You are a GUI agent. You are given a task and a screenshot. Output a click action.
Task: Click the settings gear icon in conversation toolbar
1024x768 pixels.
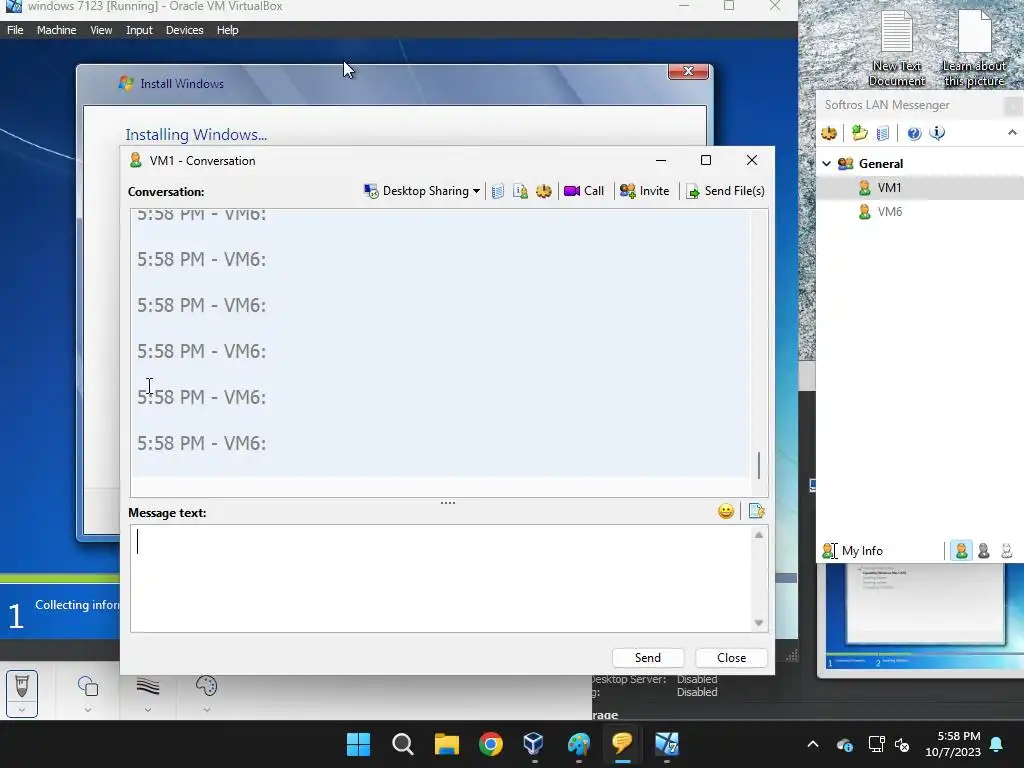coord(543,191)
